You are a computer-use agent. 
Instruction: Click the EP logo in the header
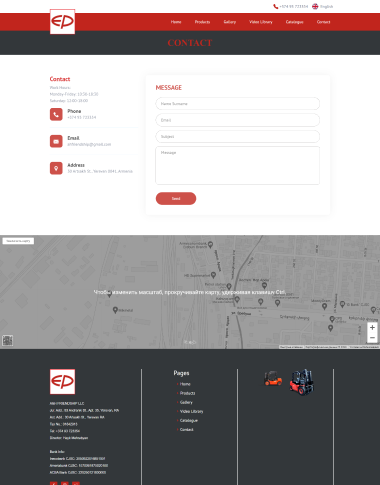(62, 22)
